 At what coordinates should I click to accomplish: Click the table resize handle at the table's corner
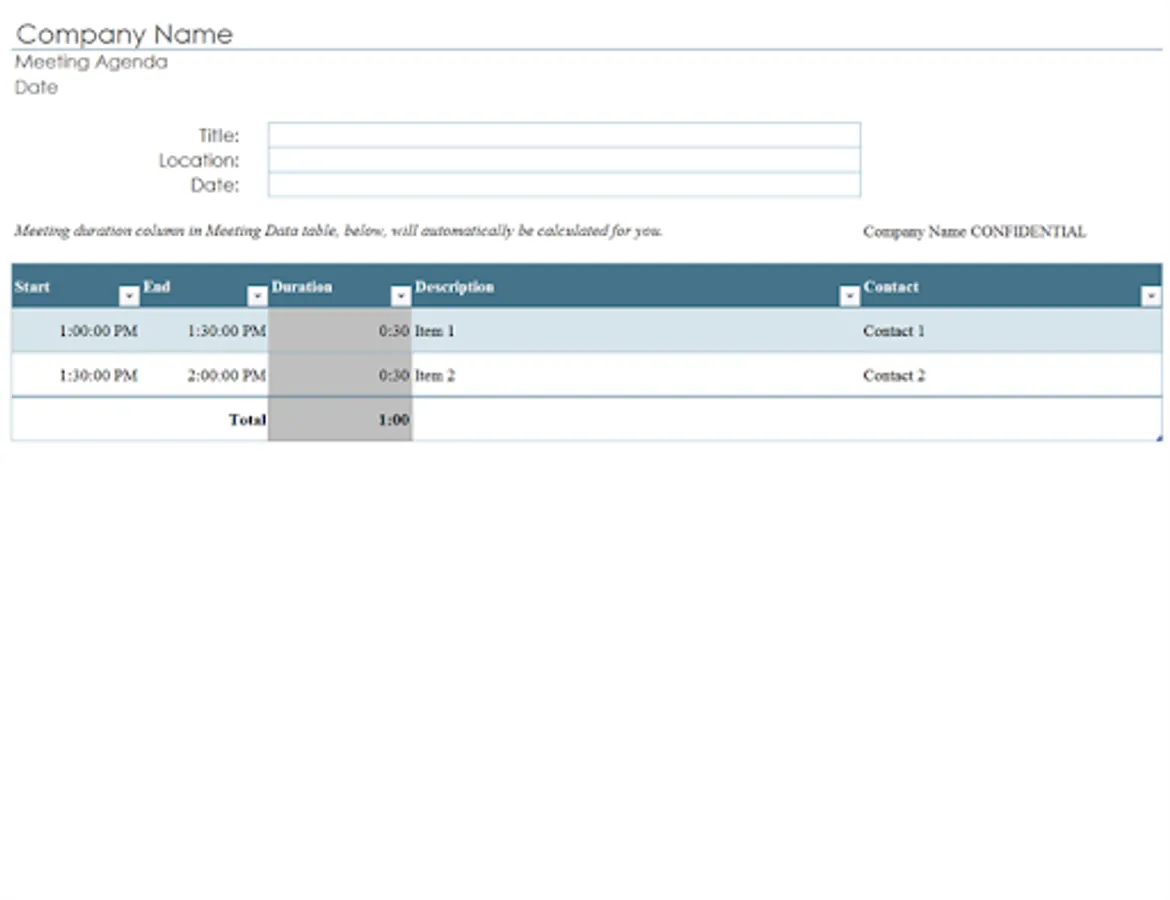[1159, 438]
